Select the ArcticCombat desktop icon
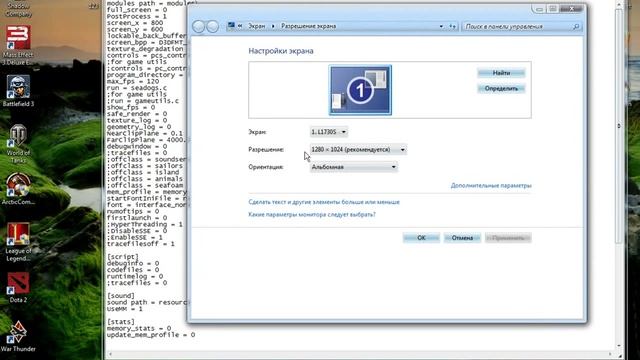This screenshot has width=640, height=360. point(18,189)
